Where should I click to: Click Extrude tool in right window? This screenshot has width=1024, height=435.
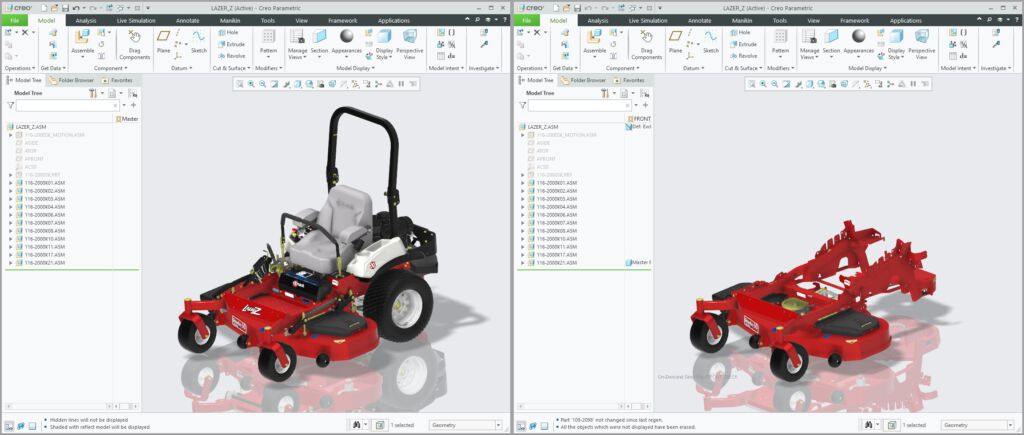(x=743, y=44)
